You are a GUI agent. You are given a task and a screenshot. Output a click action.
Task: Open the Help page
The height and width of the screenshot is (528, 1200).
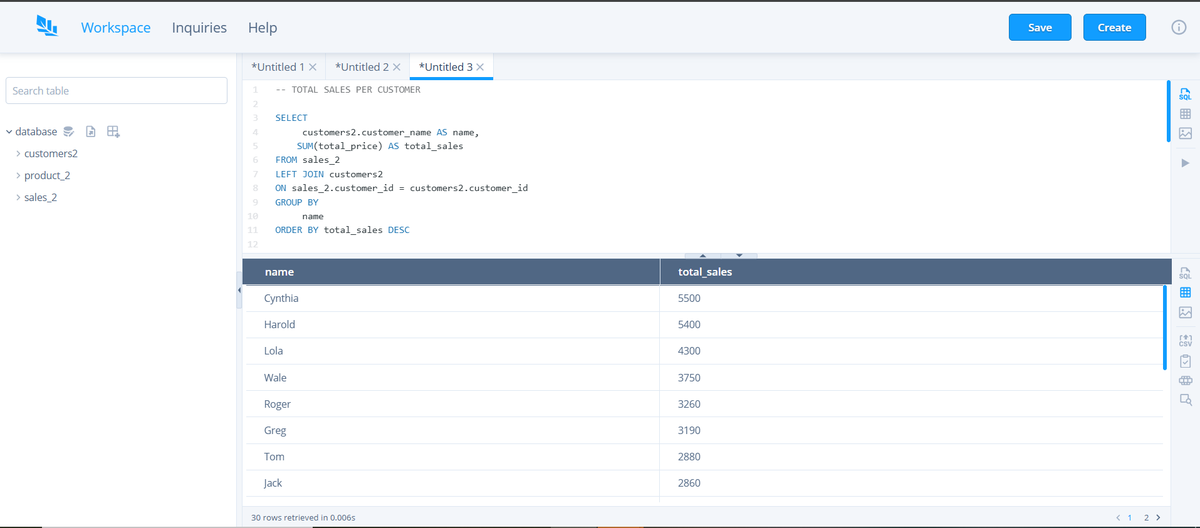point(263,28)
